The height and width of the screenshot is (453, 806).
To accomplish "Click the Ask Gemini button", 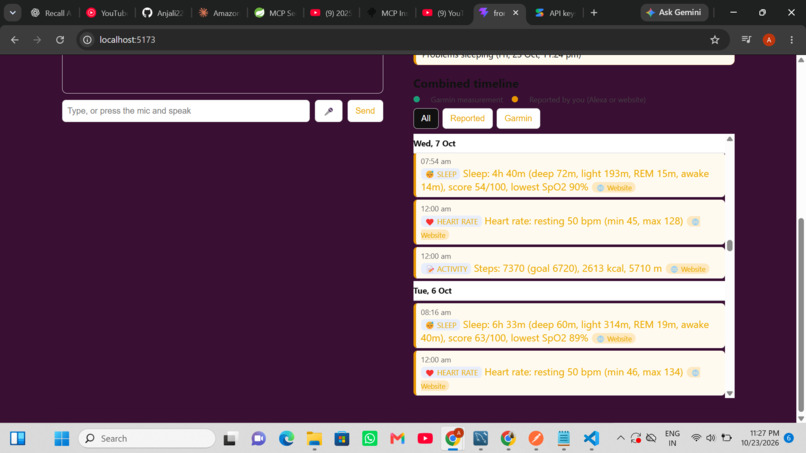I will coord(674,12).
